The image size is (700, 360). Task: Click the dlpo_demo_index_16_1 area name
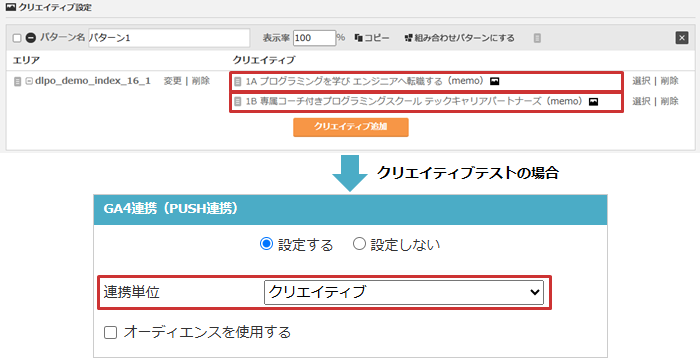(x=93, y=81)
